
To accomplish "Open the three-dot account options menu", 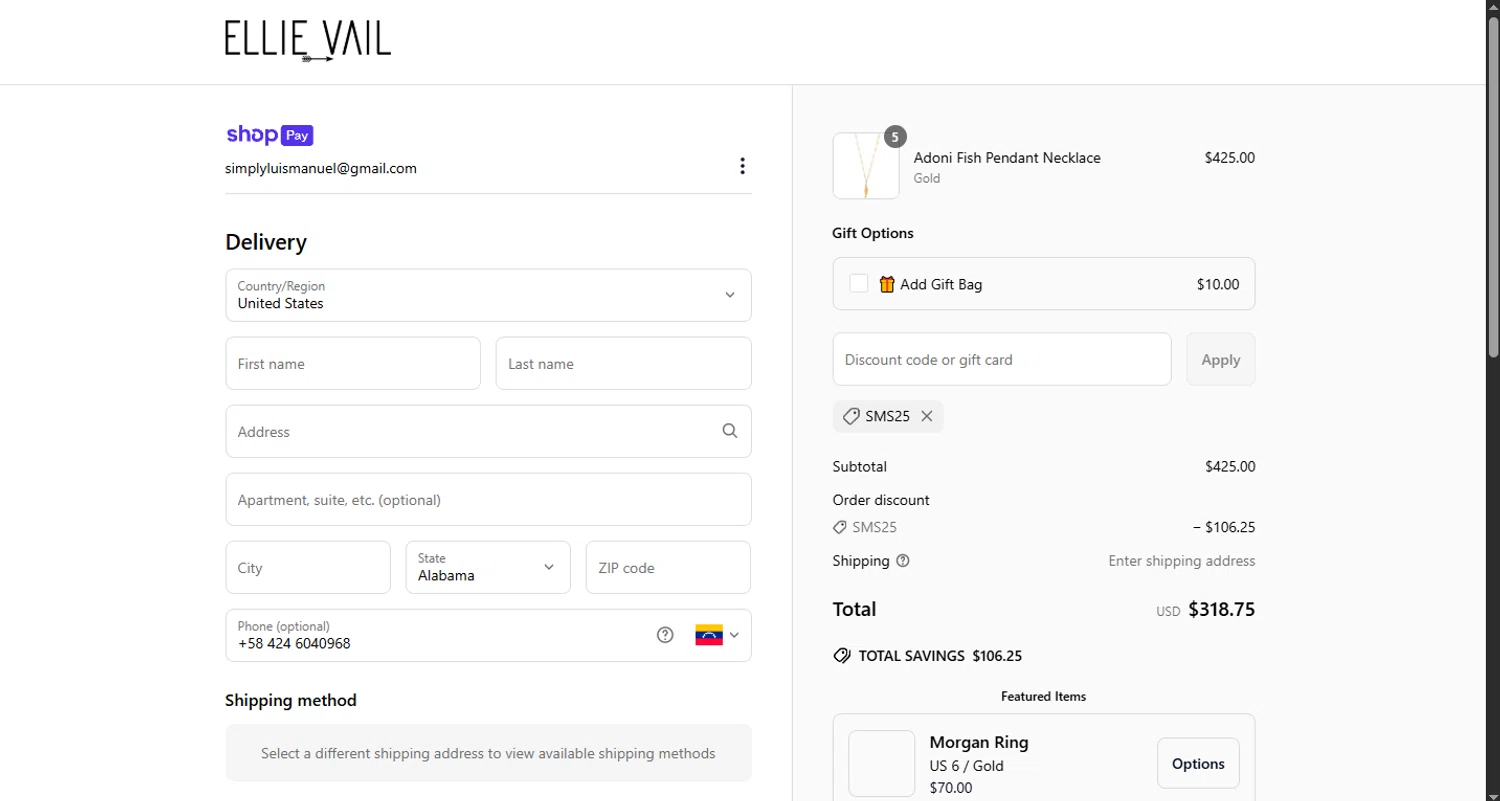I will coord(742,166).
